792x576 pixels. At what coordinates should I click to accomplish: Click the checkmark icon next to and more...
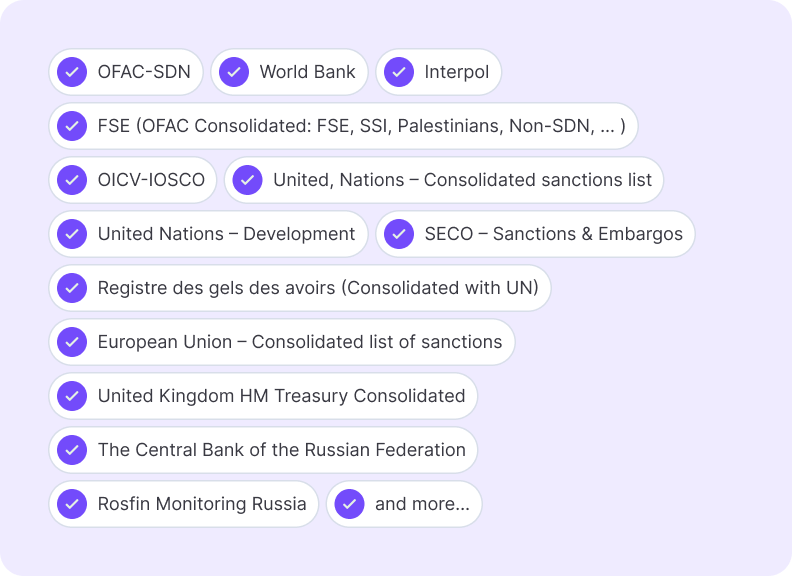tap(350, 504)
